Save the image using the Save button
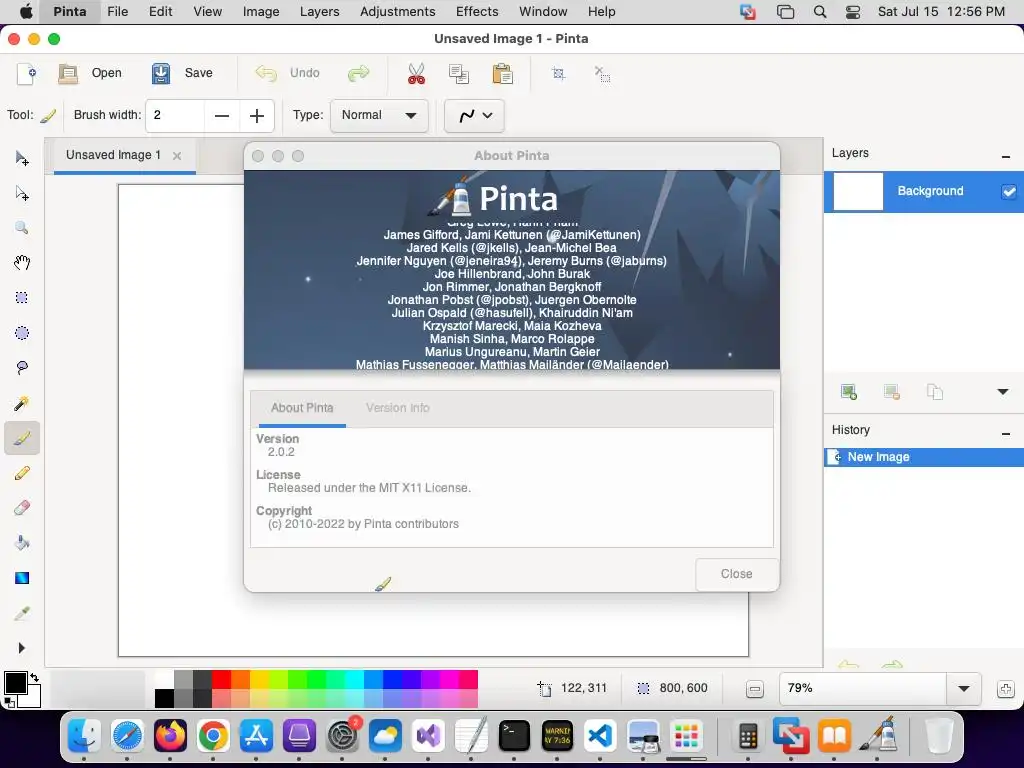The height and width of the screenshot is (768, 1024). point(182,73)
